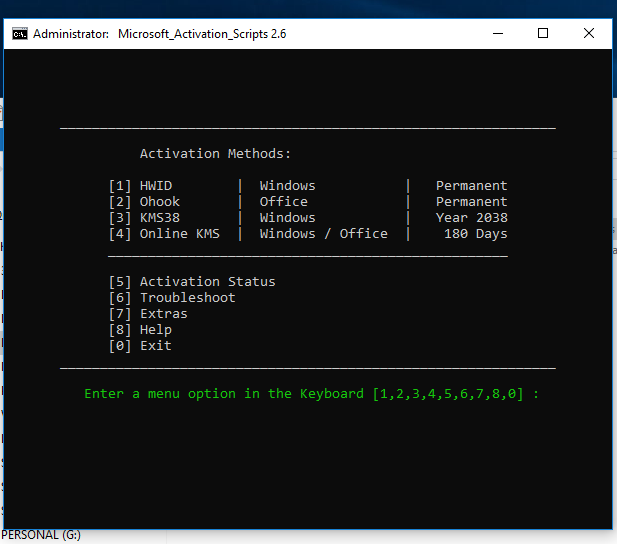Click the '[8] Help' line
Image resolution: width=617 pixels, height=544 pixels.
[x=140, y=330]
